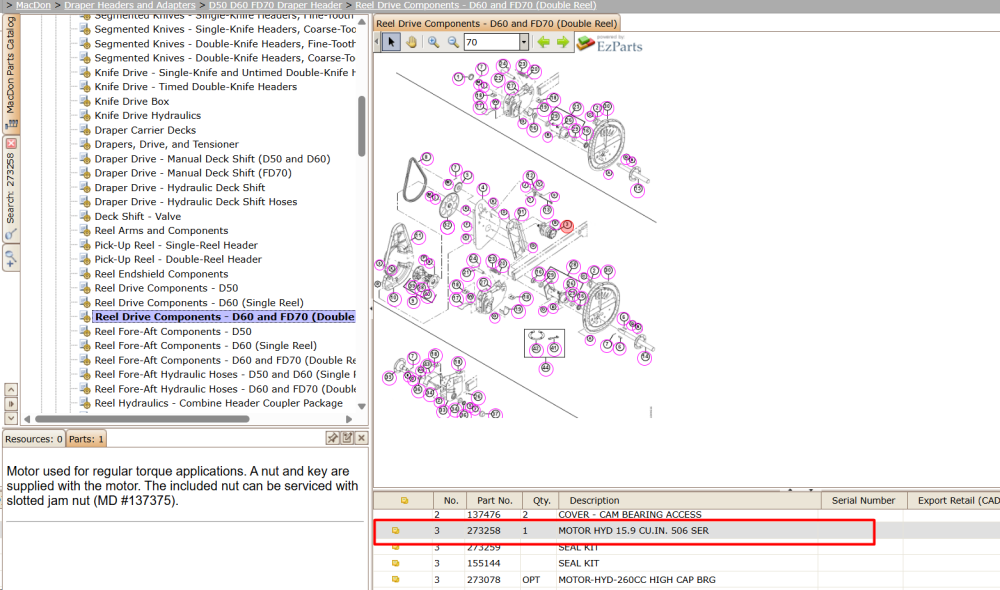Screen dimensions: 1000x590
Task: Open Reel Endshield Components in tree
Action: [161, 274]
